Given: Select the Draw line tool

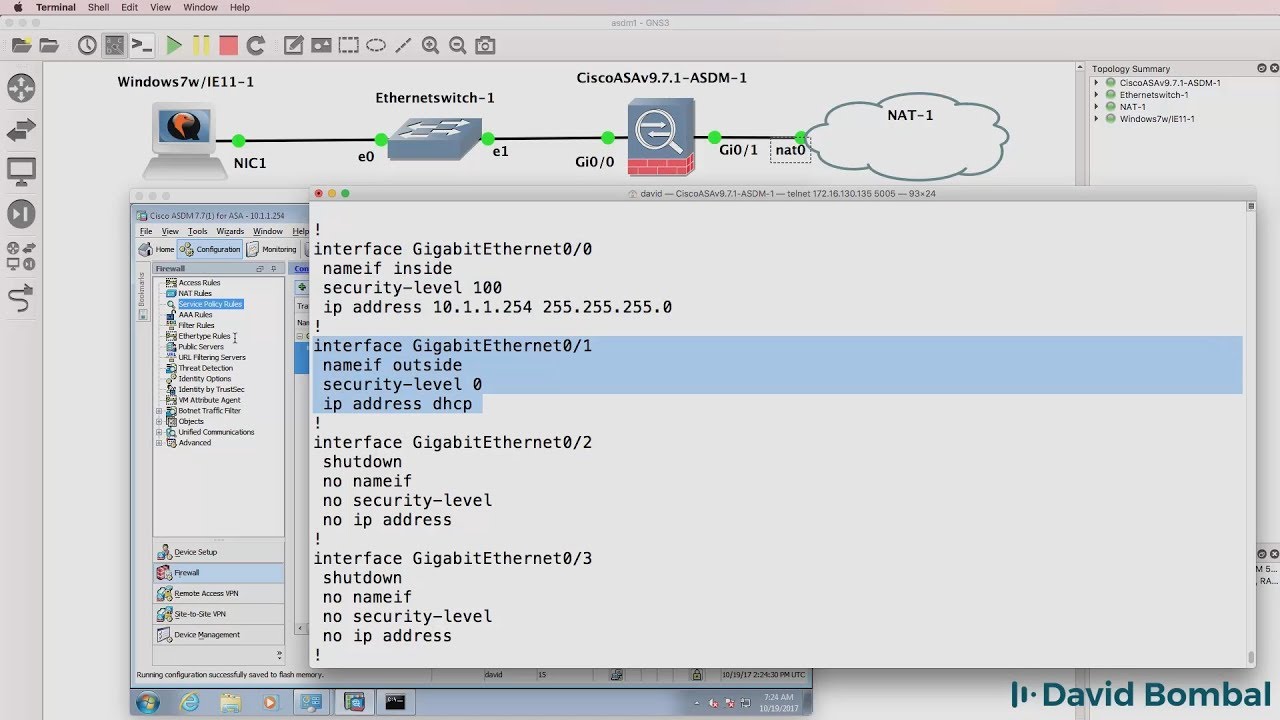Looking at the screenshot, I should [x=403, y=45].
